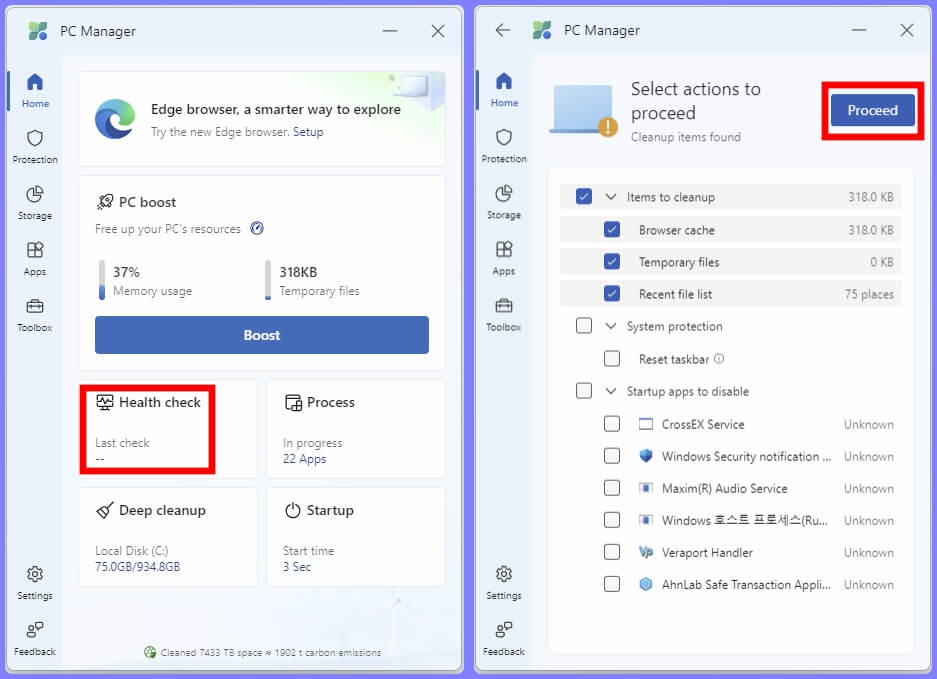Click the Setup link for Edge browser
The height and width of the screenshot is (679, 937).
308,131
